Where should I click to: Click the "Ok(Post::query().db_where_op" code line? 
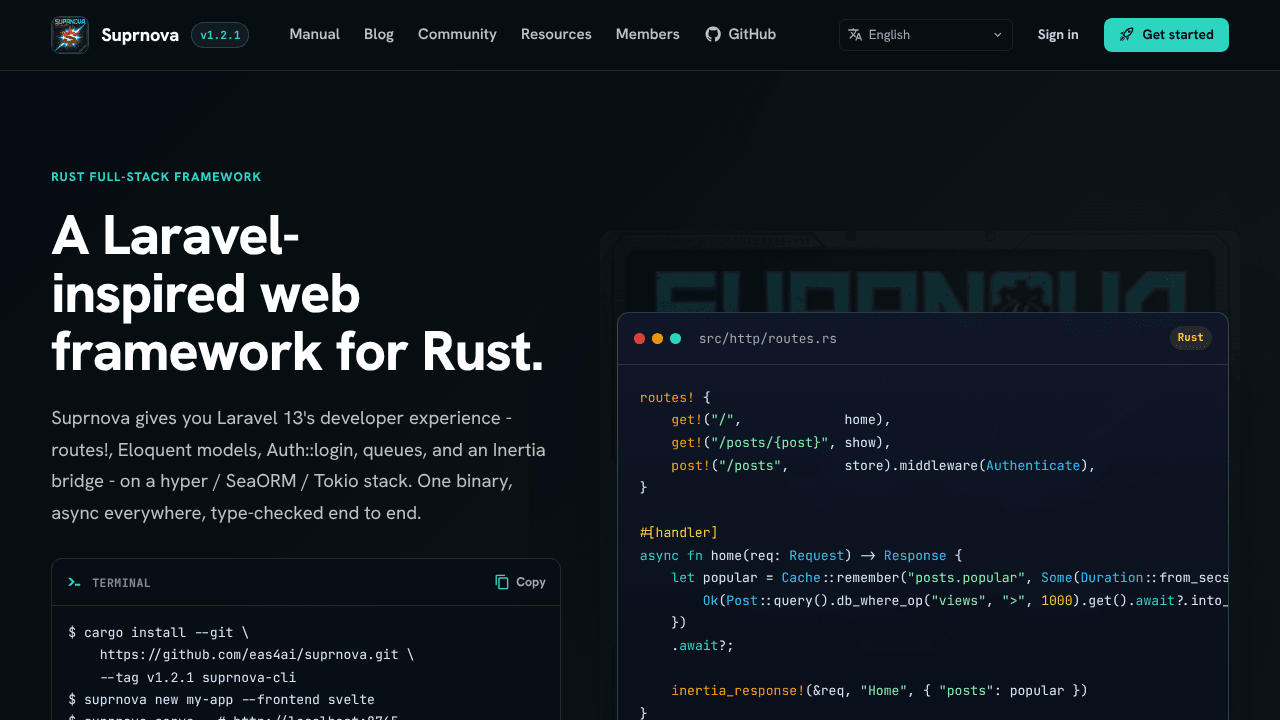pos(965,600)
